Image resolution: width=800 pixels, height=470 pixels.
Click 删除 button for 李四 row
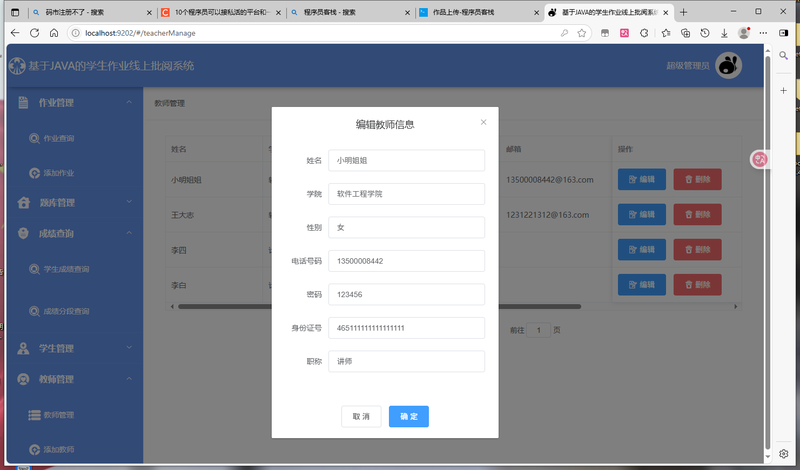(697, 250)
